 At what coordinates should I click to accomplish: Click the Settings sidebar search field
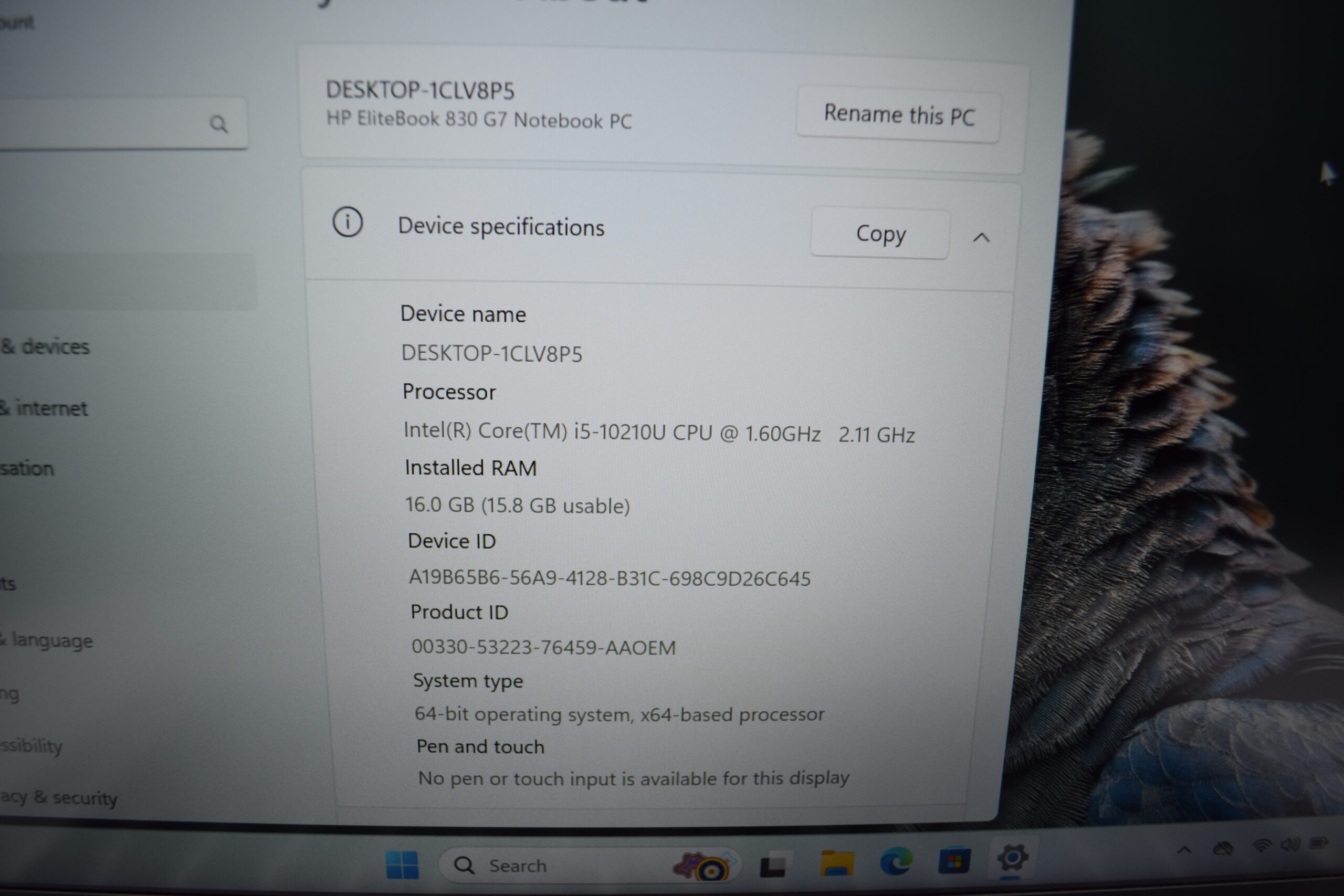(123, 123)
